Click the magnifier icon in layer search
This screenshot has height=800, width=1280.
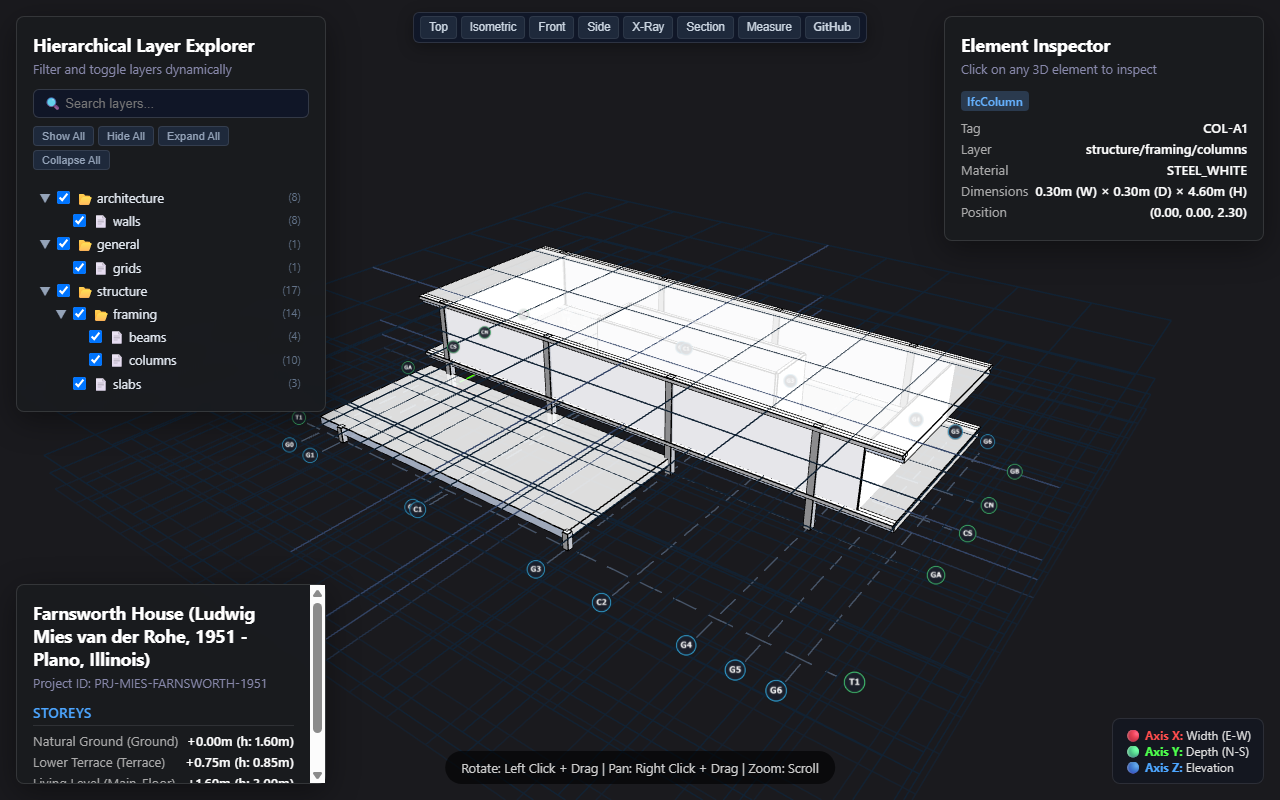(x=53, y=103)
